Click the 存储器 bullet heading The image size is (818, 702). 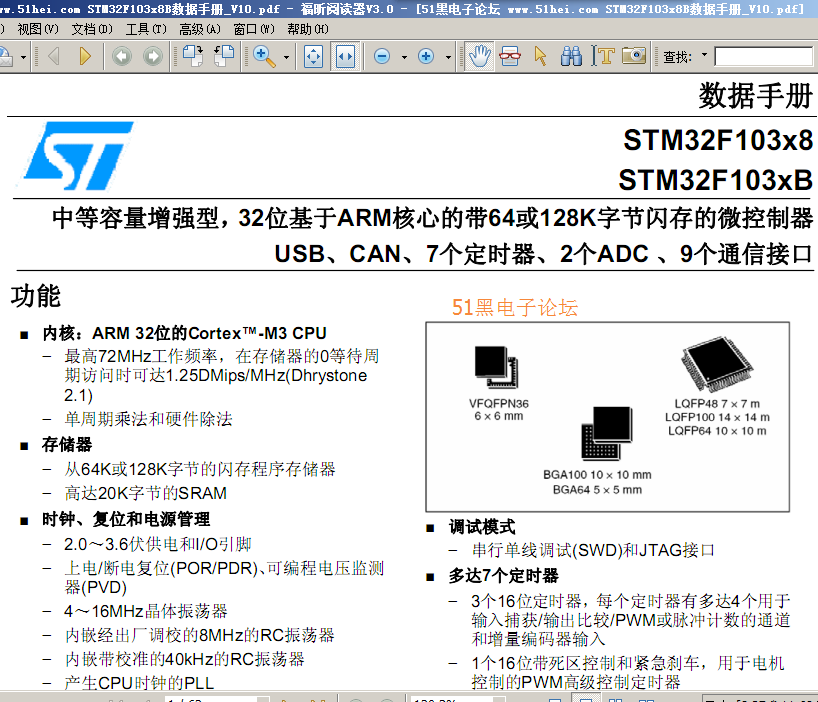point(67,445)
